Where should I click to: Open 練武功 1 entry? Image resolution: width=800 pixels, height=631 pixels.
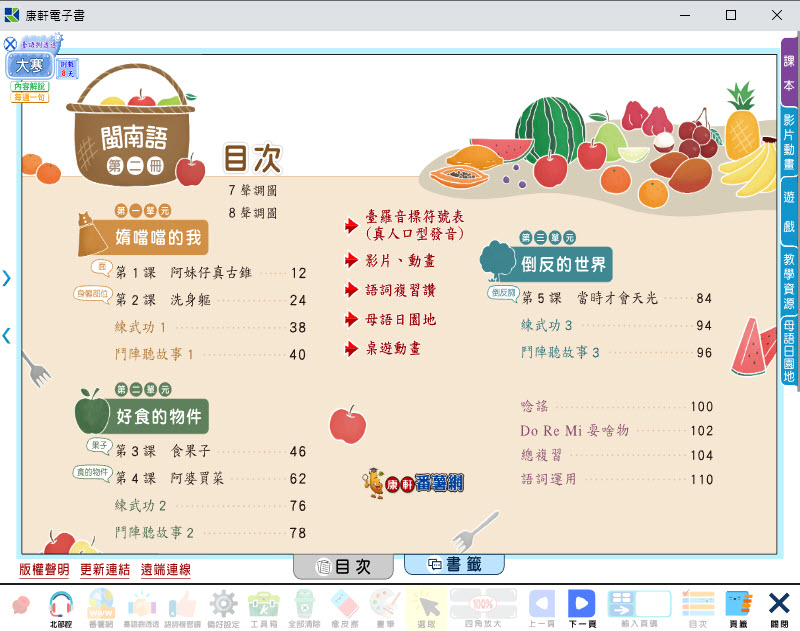click(x=211, y=327)
